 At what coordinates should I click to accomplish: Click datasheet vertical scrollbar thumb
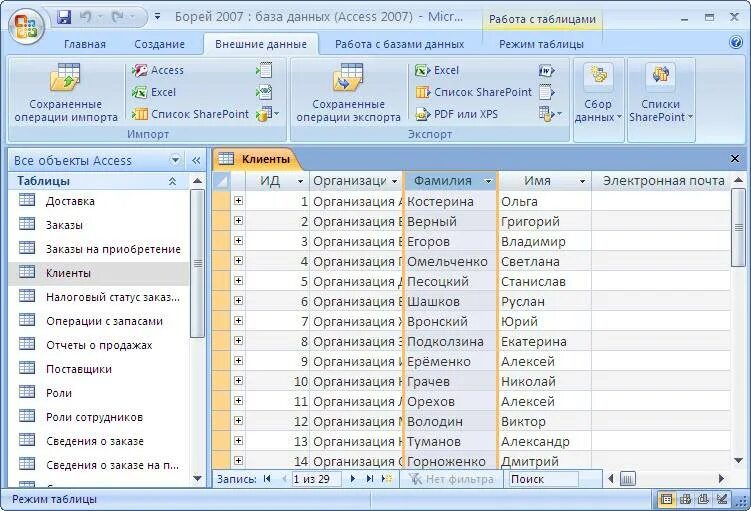739,228
